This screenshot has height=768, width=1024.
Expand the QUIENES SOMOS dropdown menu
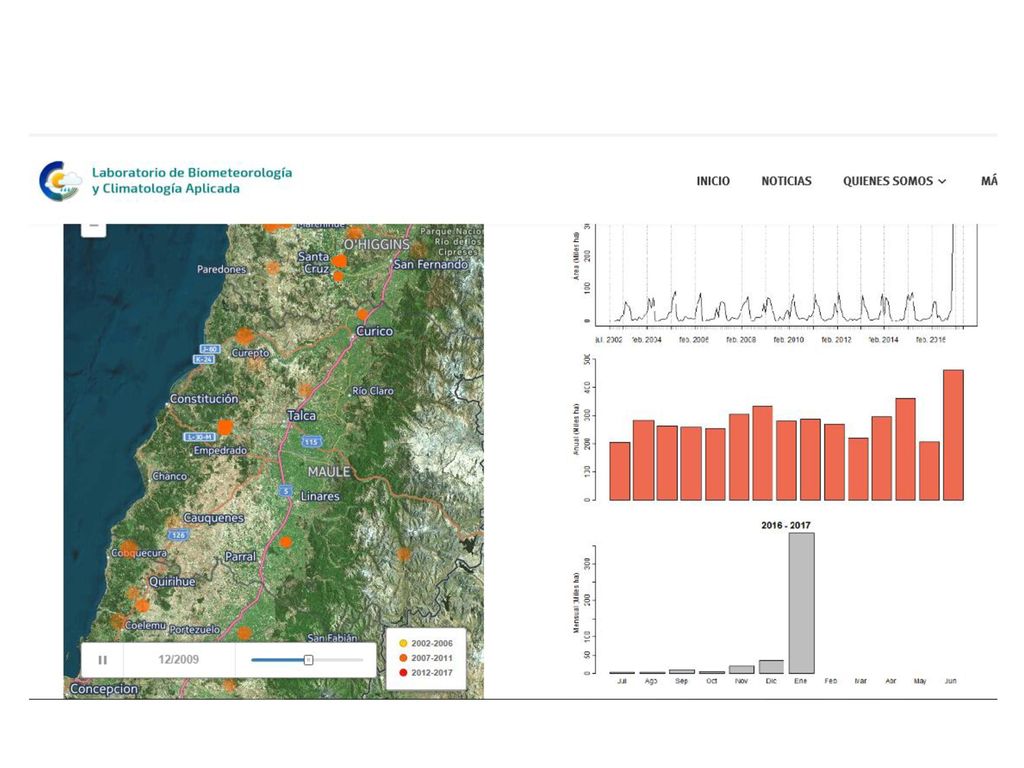[x=894, y=181]
